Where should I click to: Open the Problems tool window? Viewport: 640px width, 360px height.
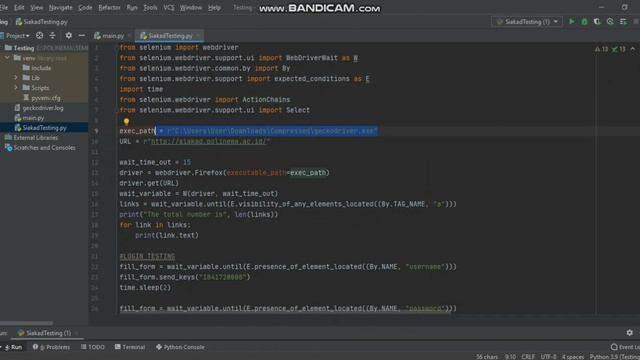(51, 347)
